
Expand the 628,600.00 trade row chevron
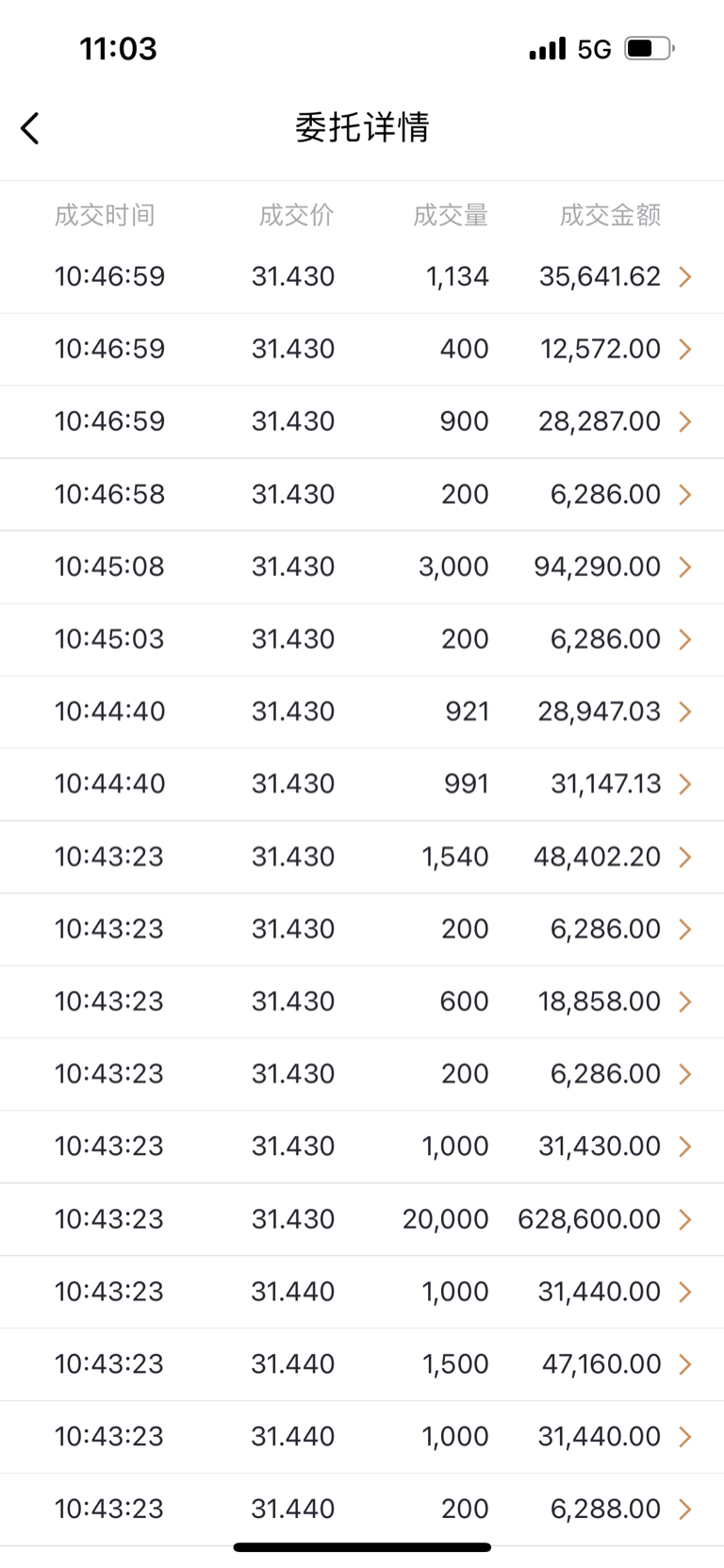pyautogui.click(x=685, y=1219)
